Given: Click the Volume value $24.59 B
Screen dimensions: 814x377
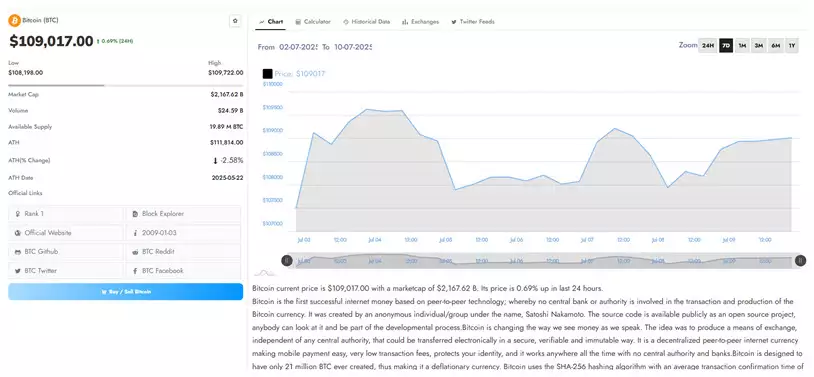Looking at the screenshot, I should pos(230,111).
